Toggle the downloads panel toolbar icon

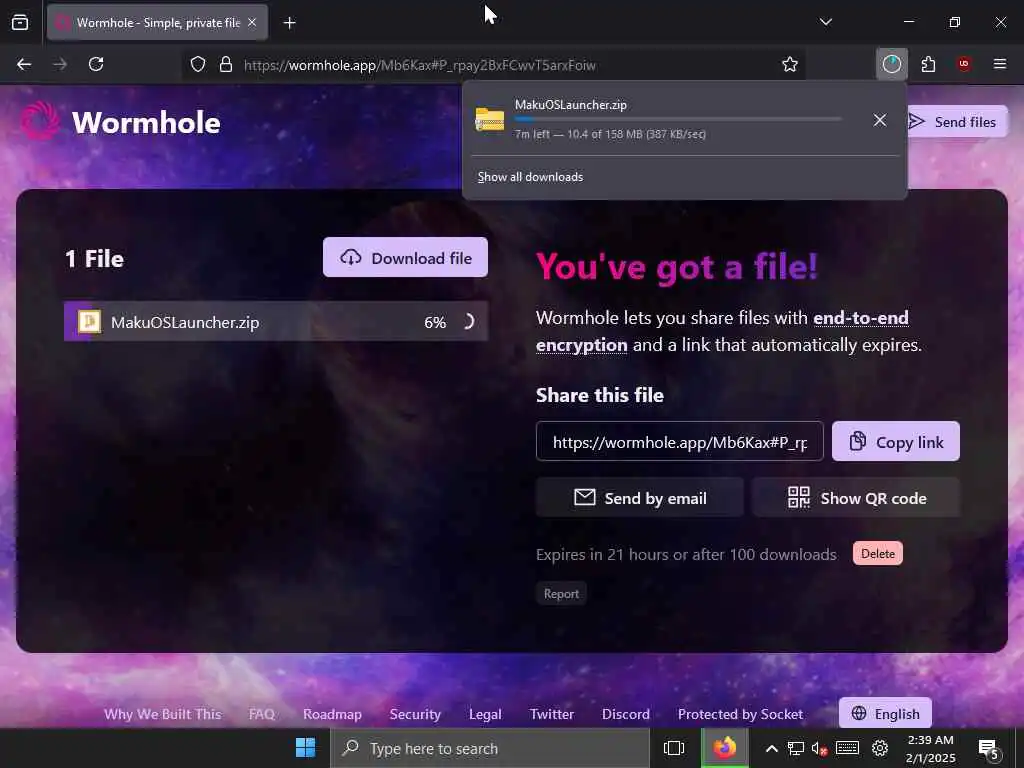point(891,64)
